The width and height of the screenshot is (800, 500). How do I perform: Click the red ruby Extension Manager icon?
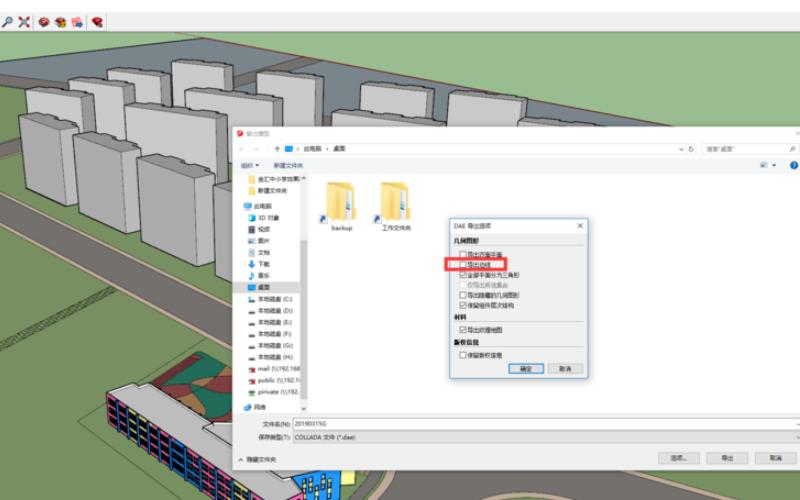(x=97, y=21)
